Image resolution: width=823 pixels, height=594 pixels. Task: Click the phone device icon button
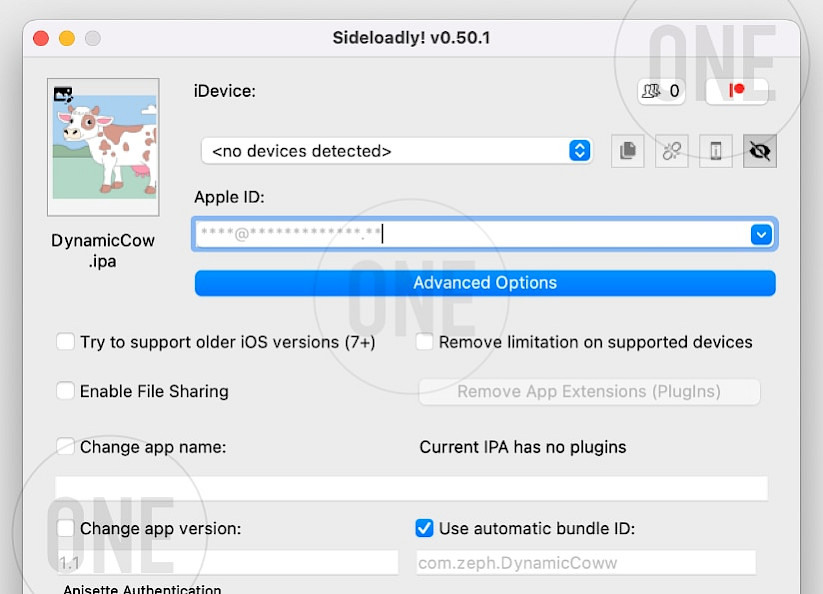coord(716,151)
